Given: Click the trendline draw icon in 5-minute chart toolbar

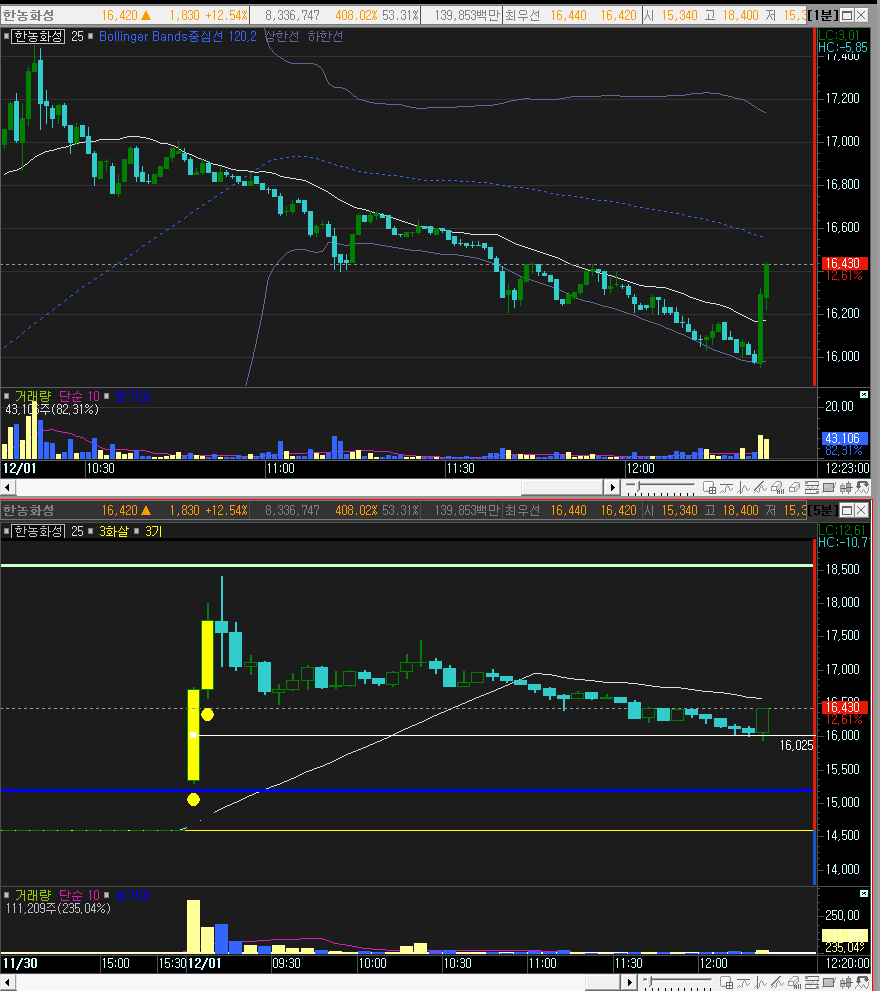Looking at the screenshot, I should [x=778, y=983].
